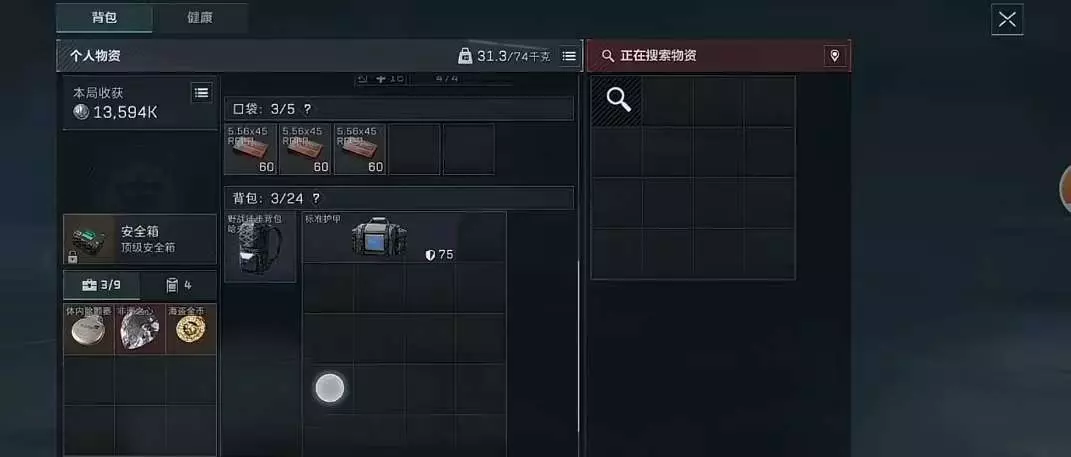Open the 顶级安全箱 safe box
The image size is (1071, 457).
point(140,239)
